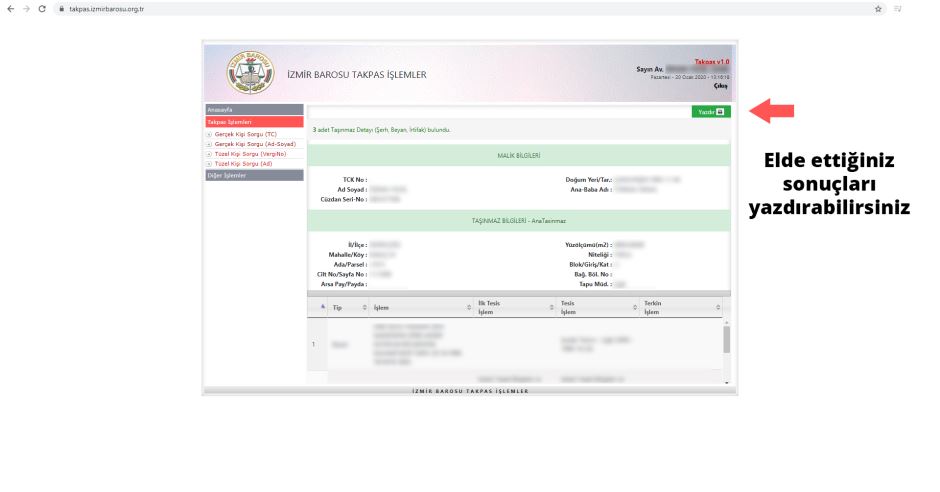
Task: Click the TCK No label
Action: (x=355, y=180)
